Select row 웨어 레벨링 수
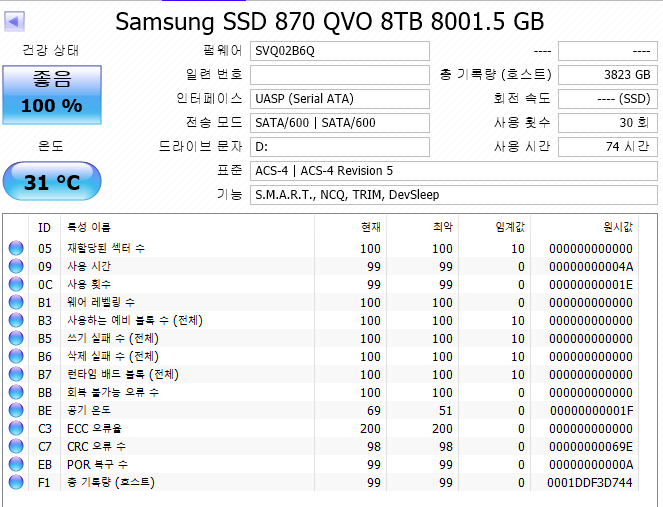663x507 pixels. (x=321, y=302)
